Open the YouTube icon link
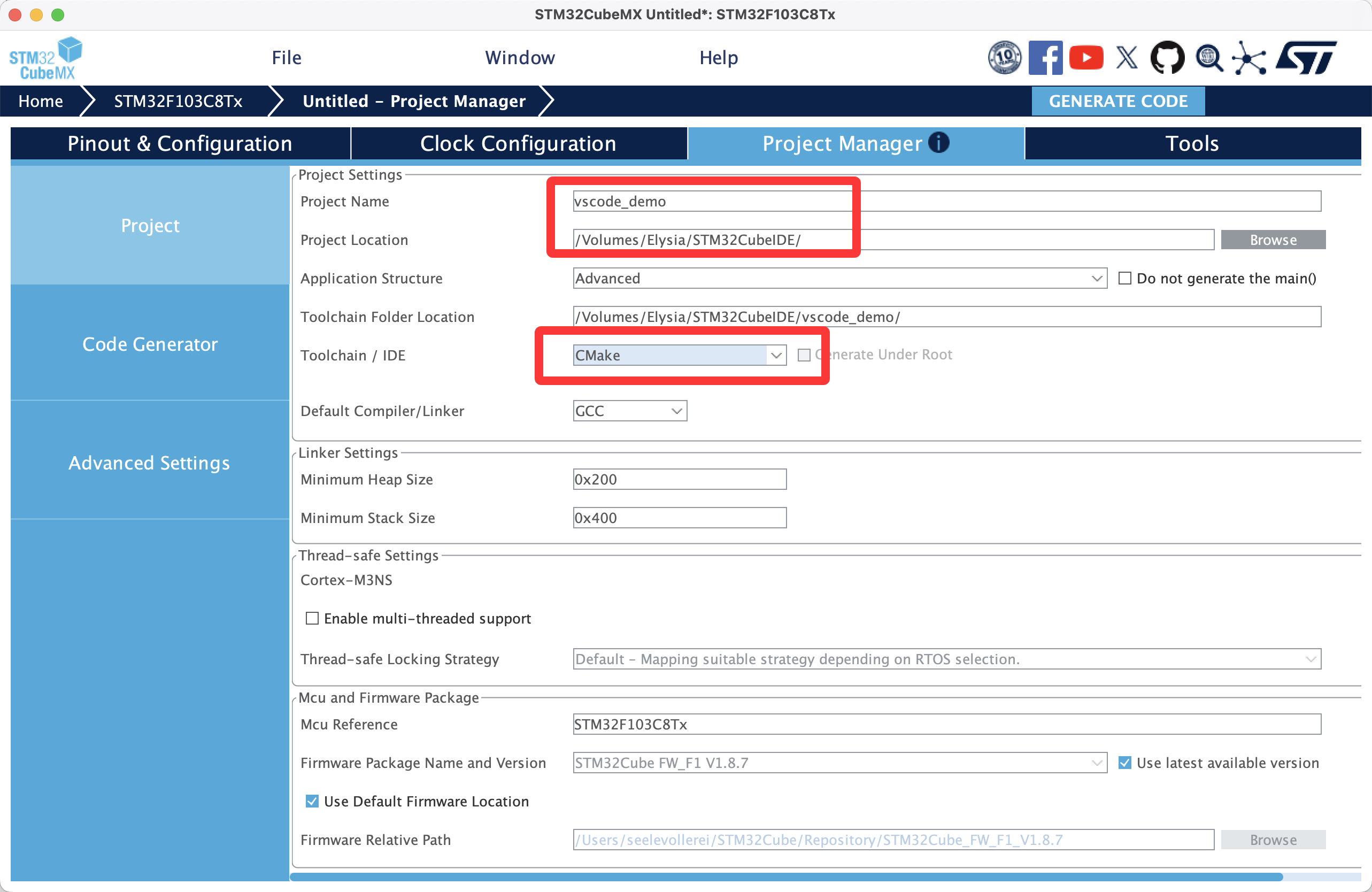 pos(1085,58)
